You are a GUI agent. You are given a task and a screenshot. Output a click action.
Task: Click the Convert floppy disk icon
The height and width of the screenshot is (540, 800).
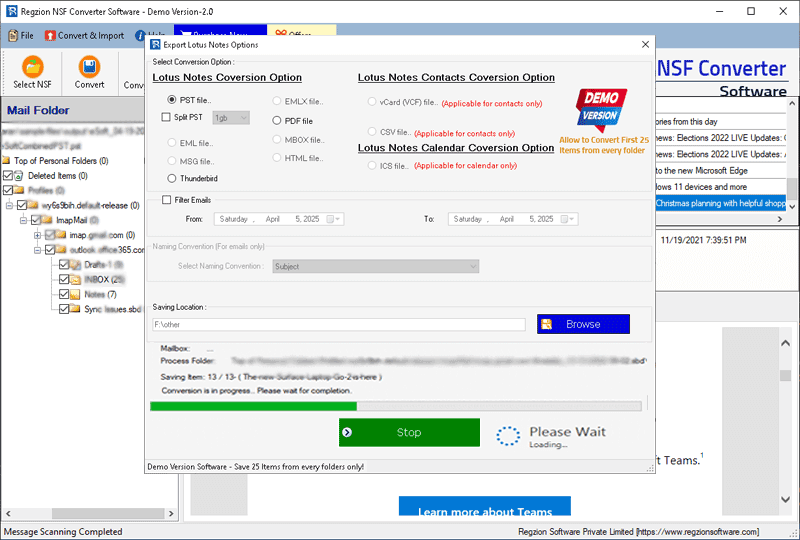89,67
